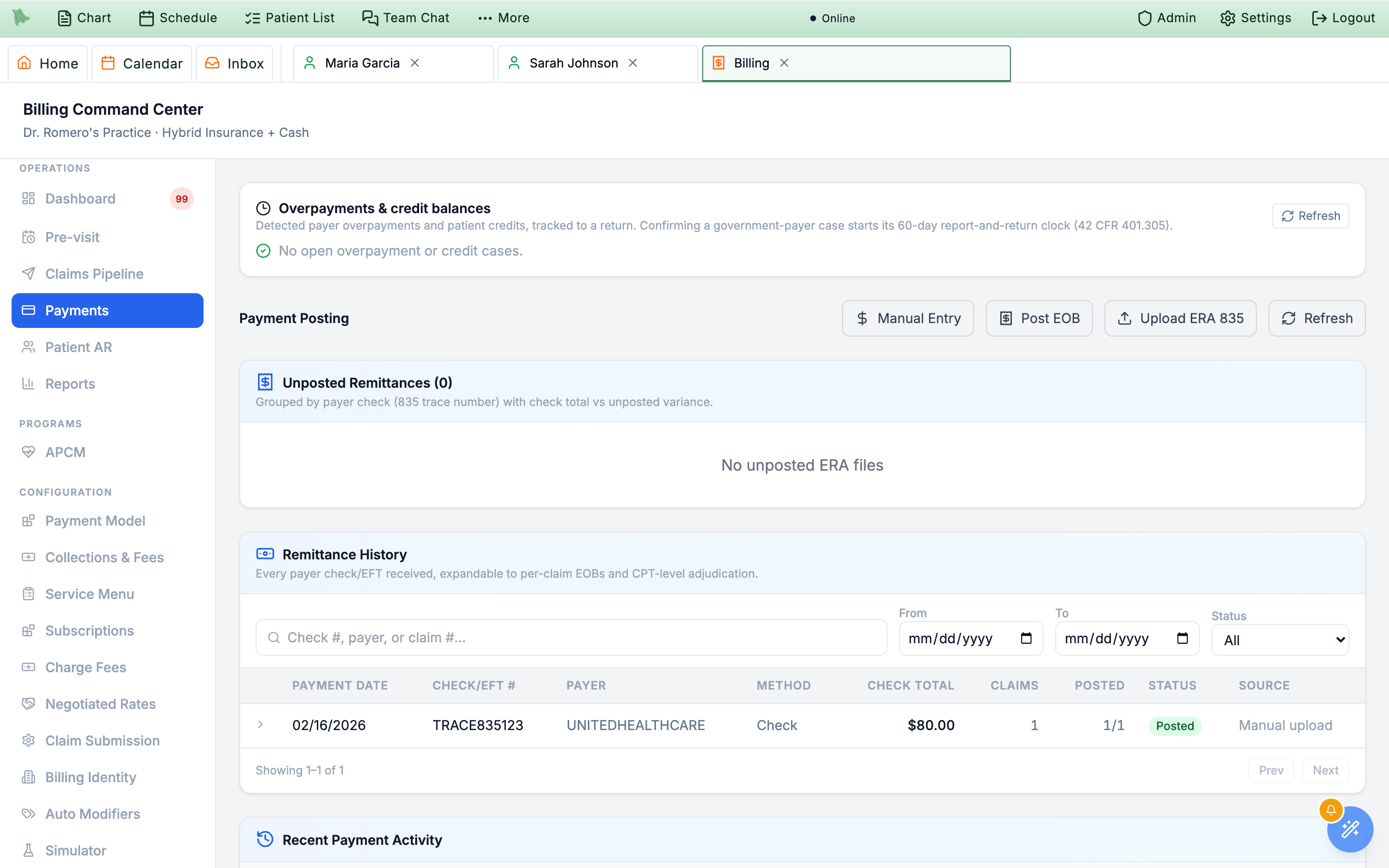Click the APCM heart-pulse icon

pos(28,452)
